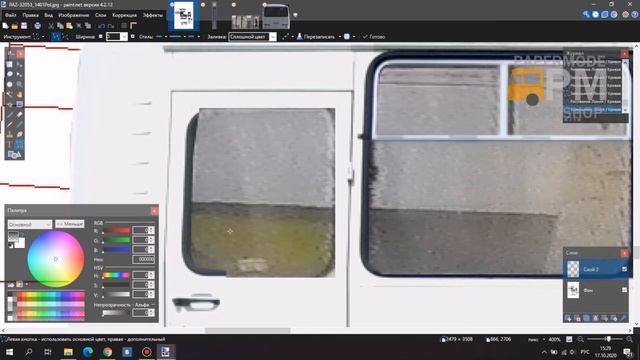Select the Zoom tool in Tools panel
Viewport: 640px width, 360px height.
(19, 84)
